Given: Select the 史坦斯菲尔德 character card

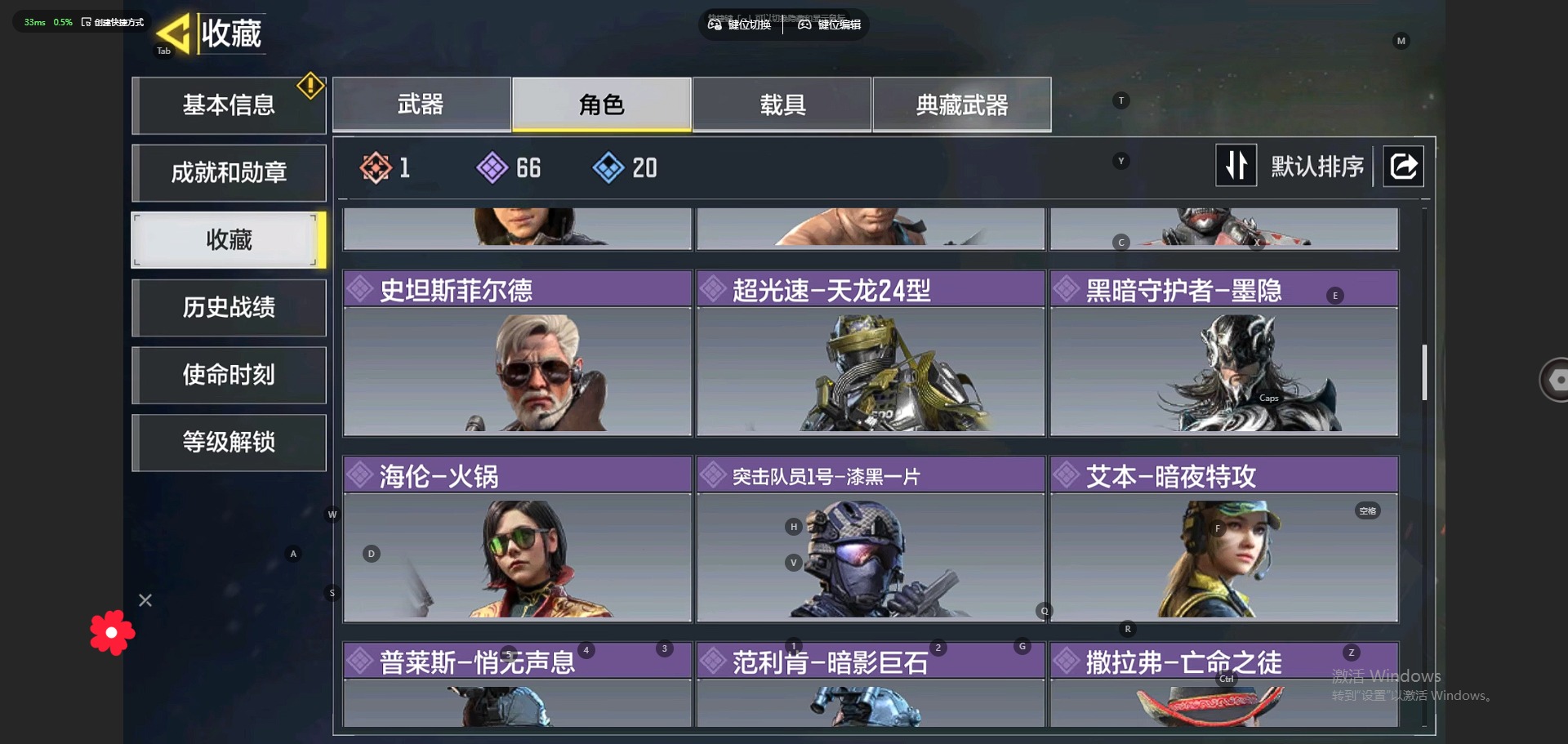Looking at the screenshot, I should click(518, 353).
